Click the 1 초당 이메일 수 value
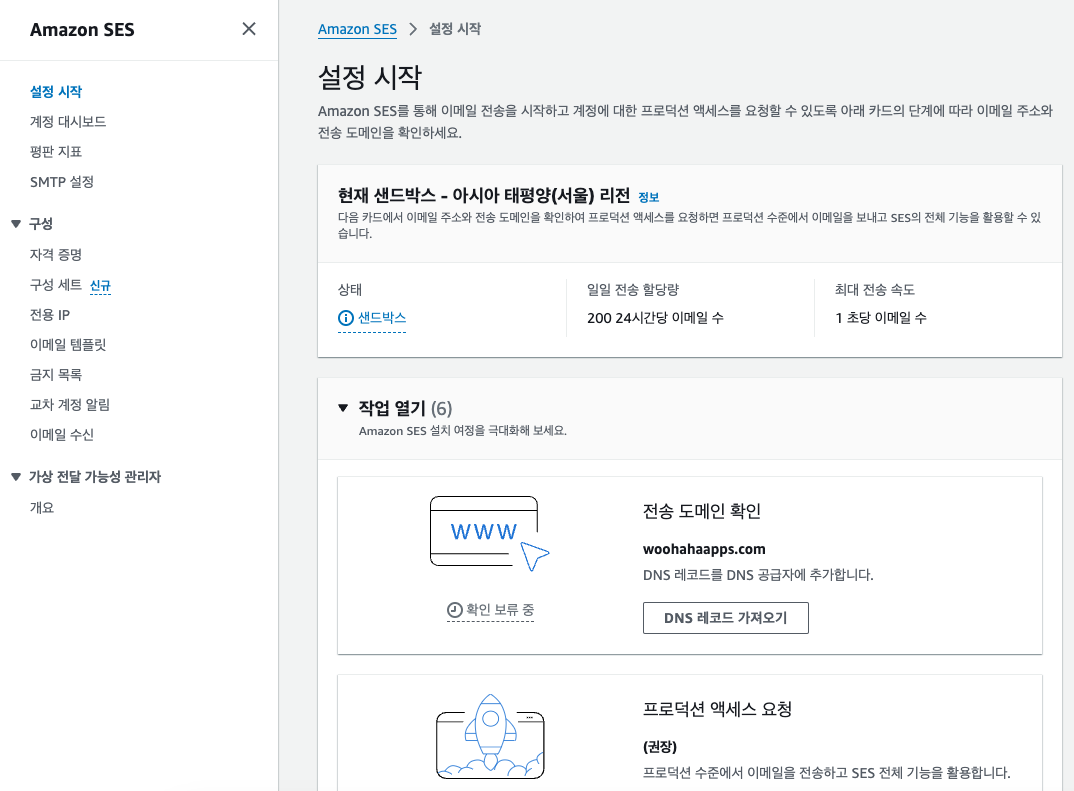The height and width of the screenshot is (791, 1074). (x=881, y=318)
